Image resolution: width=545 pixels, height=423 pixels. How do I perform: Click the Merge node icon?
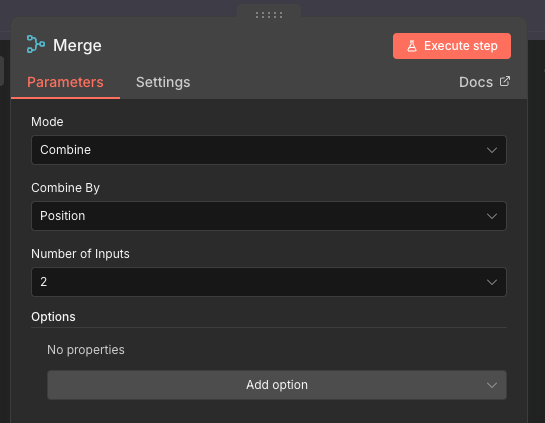(36, 44)
